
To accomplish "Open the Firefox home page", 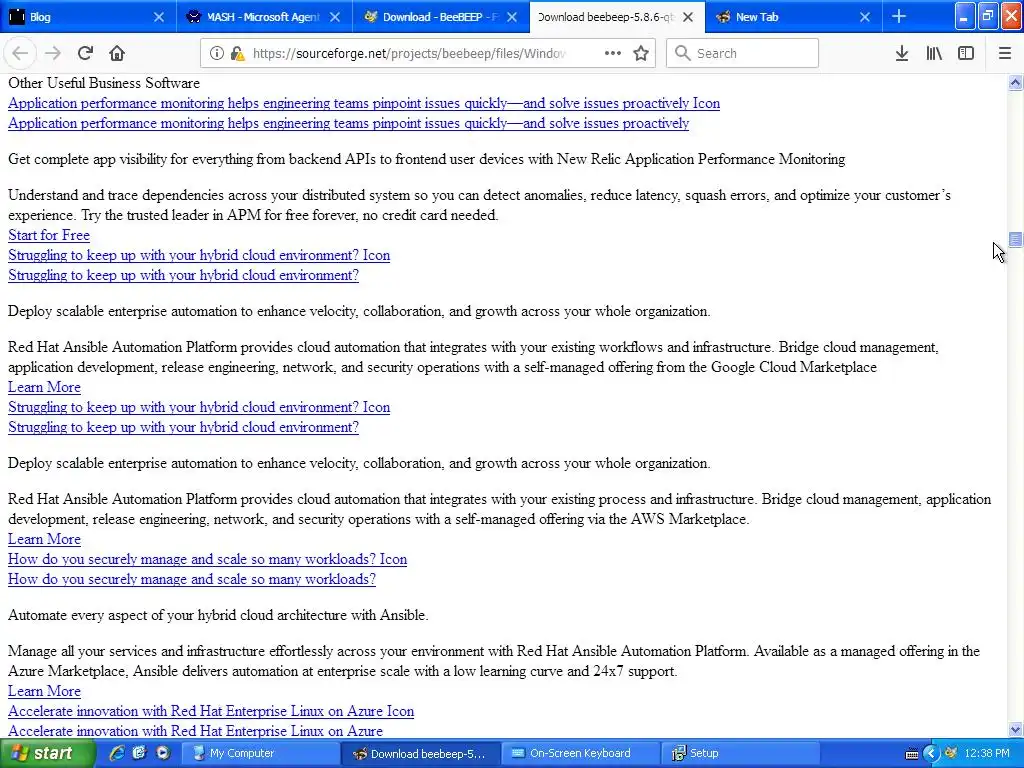I will [x=117, y=53].
